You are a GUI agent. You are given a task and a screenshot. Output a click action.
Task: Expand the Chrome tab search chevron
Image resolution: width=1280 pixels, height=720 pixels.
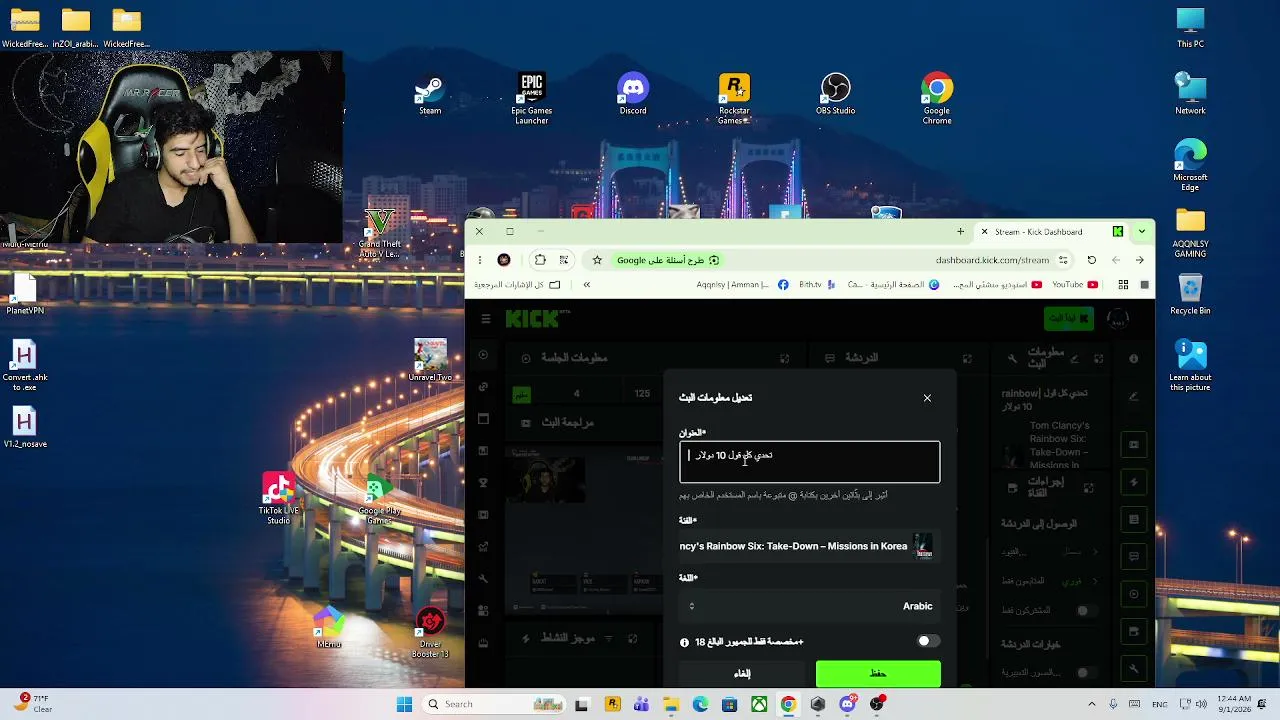click(1141, 232)
